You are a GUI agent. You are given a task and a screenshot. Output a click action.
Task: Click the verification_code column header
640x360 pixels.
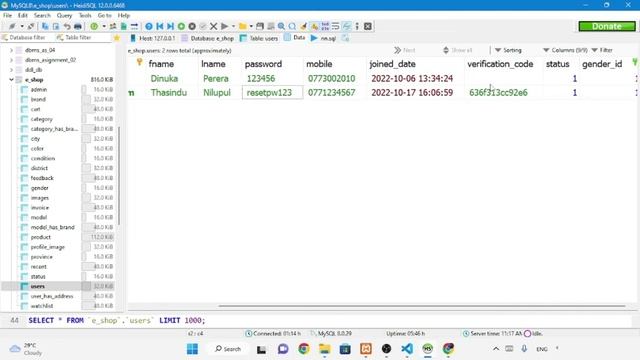point(503,64)
